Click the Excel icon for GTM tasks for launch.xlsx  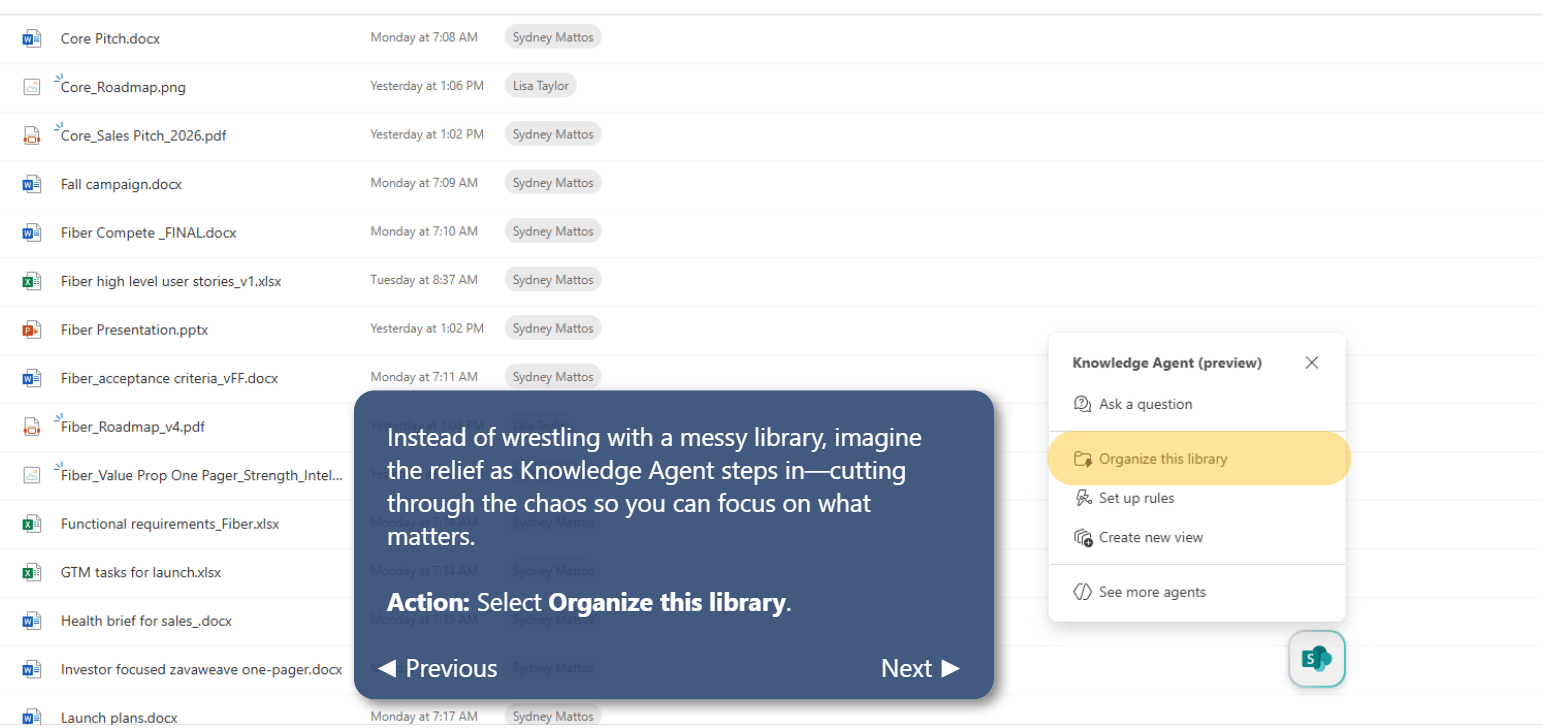31,572
